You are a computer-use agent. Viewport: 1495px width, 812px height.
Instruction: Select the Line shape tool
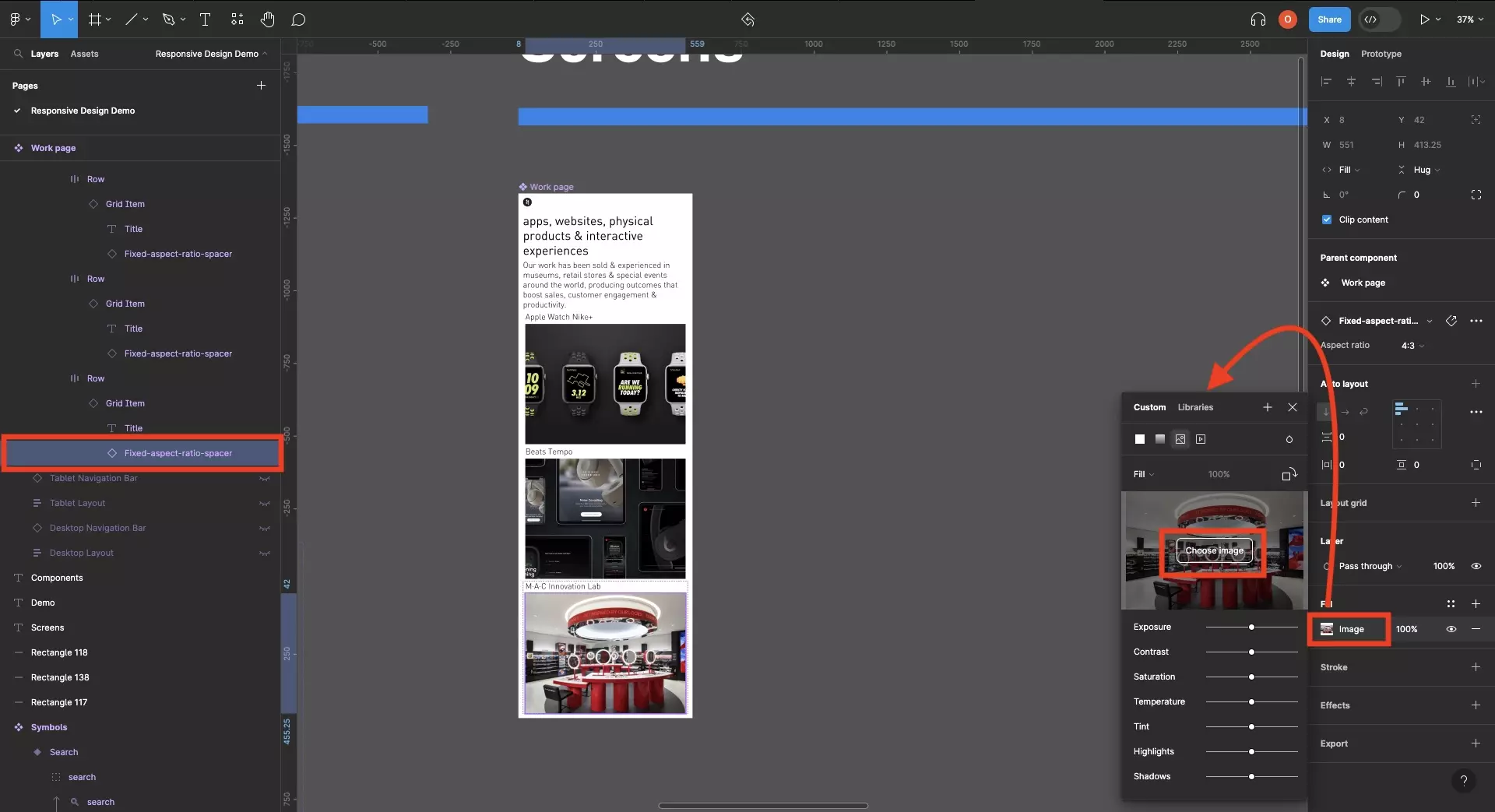(x=132, y=19)
